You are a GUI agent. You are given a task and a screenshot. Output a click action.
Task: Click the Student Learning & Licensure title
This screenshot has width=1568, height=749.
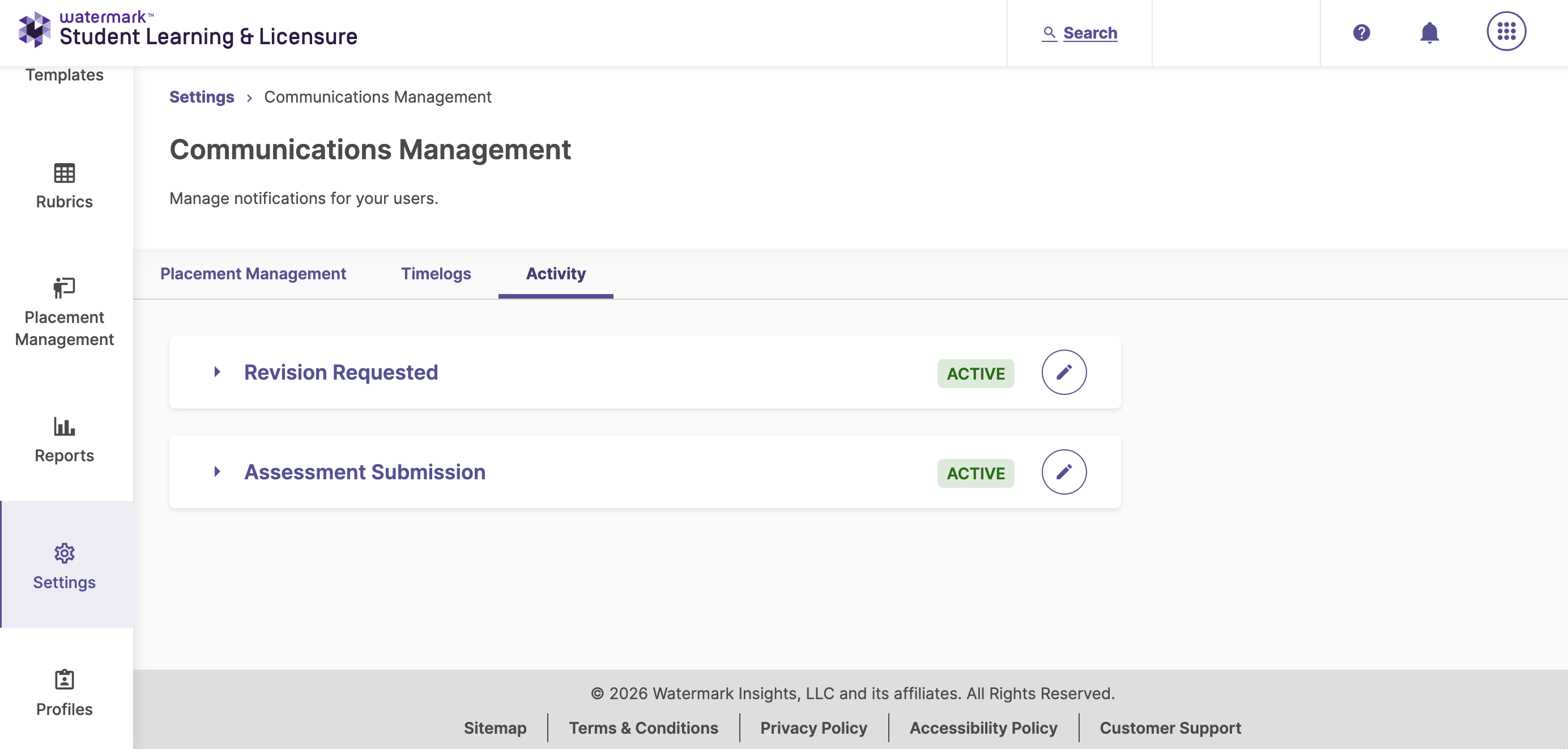[208, 37]
